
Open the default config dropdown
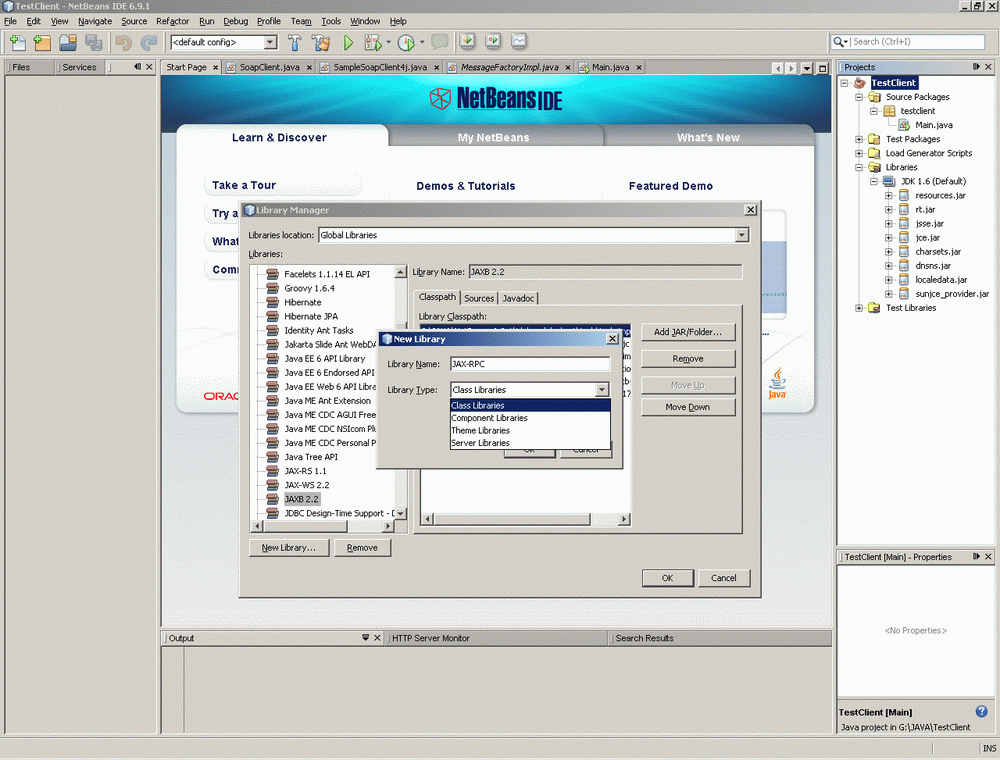(270, 42)
